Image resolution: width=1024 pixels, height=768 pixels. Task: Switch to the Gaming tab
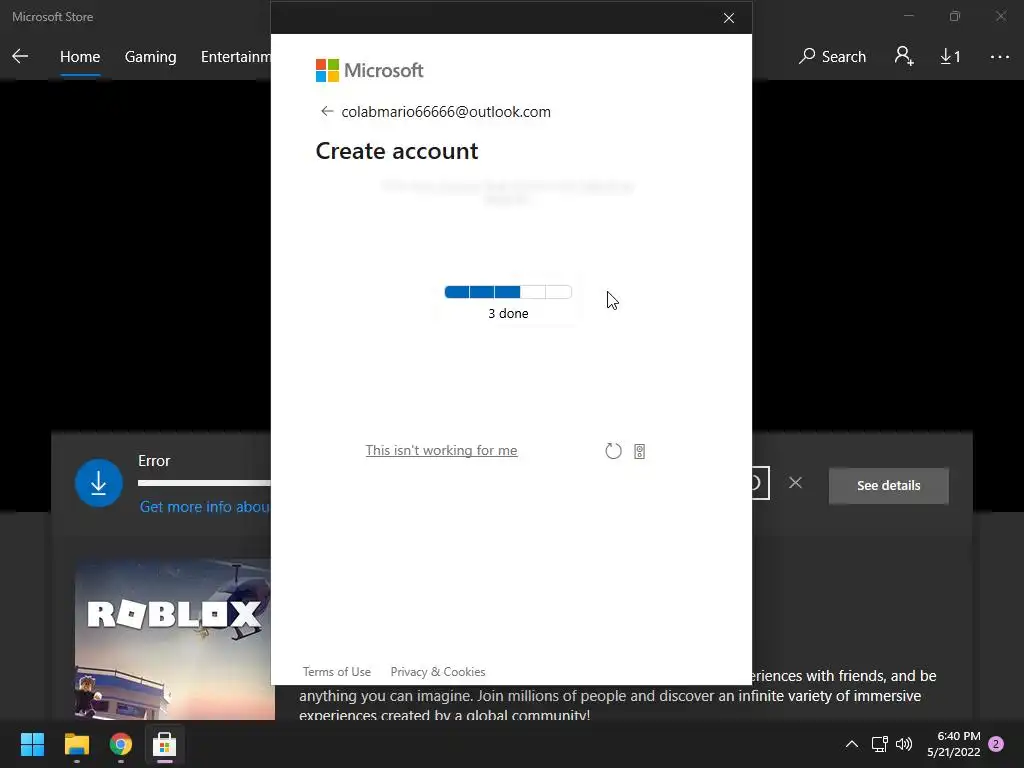tap(150, 57)
